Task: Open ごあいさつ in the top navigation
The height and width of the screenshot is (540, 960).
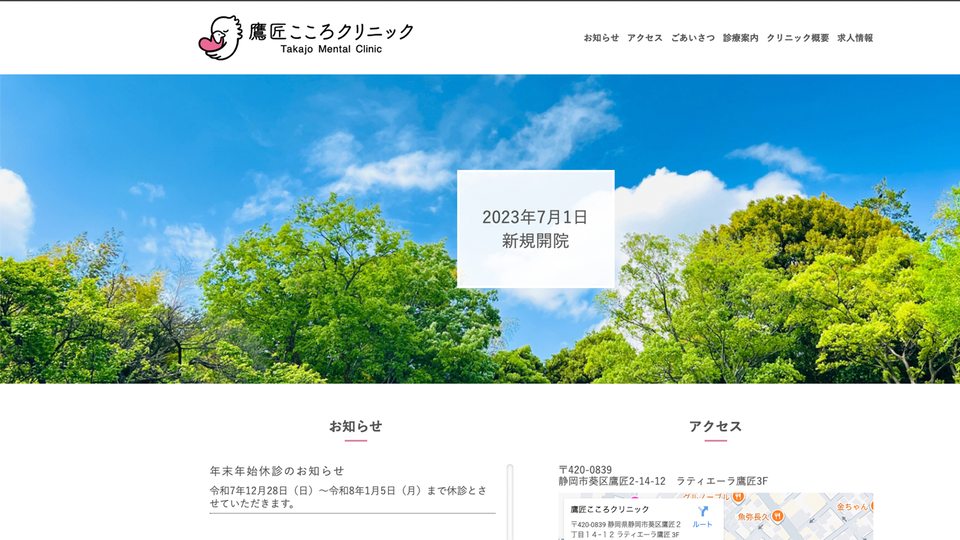Action: pyautogui.click(x=693, y=38)
